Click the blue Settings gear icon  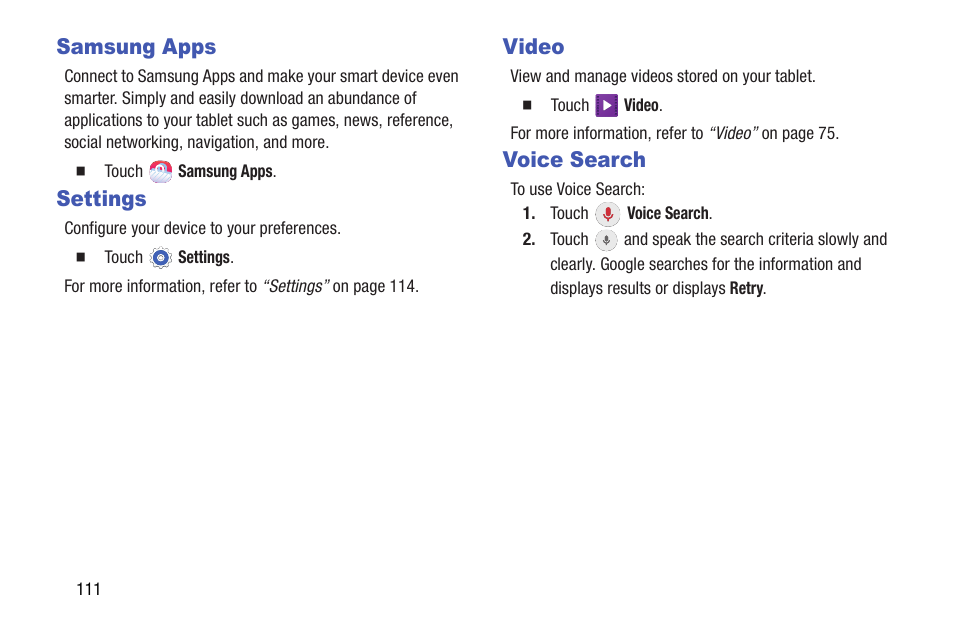(161, 258)
